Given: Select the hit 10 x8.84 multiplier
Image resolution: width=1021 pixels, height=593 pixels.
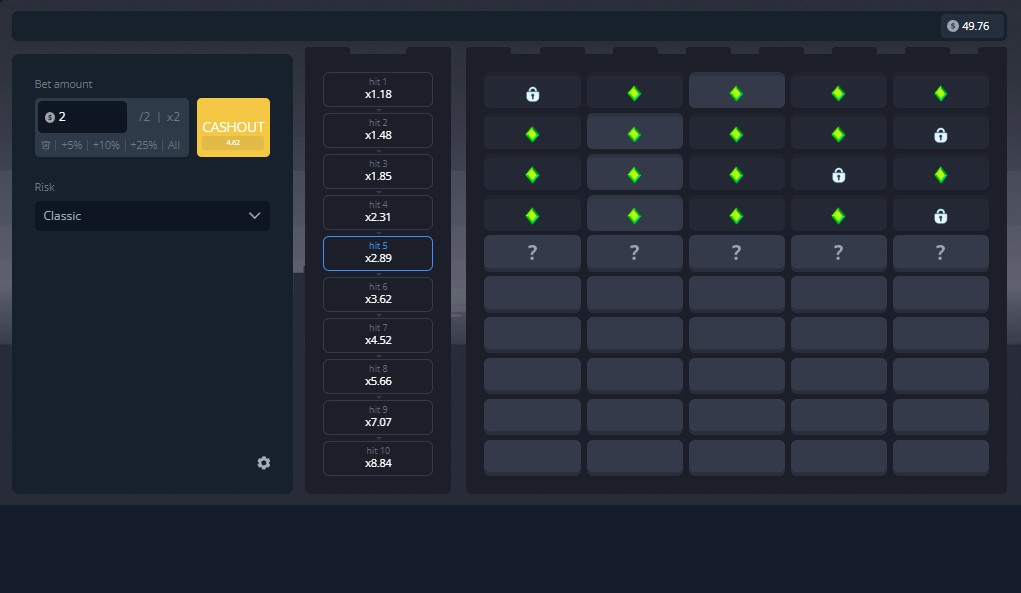Looking at the screenshot, I should click(x=378, y=458).
